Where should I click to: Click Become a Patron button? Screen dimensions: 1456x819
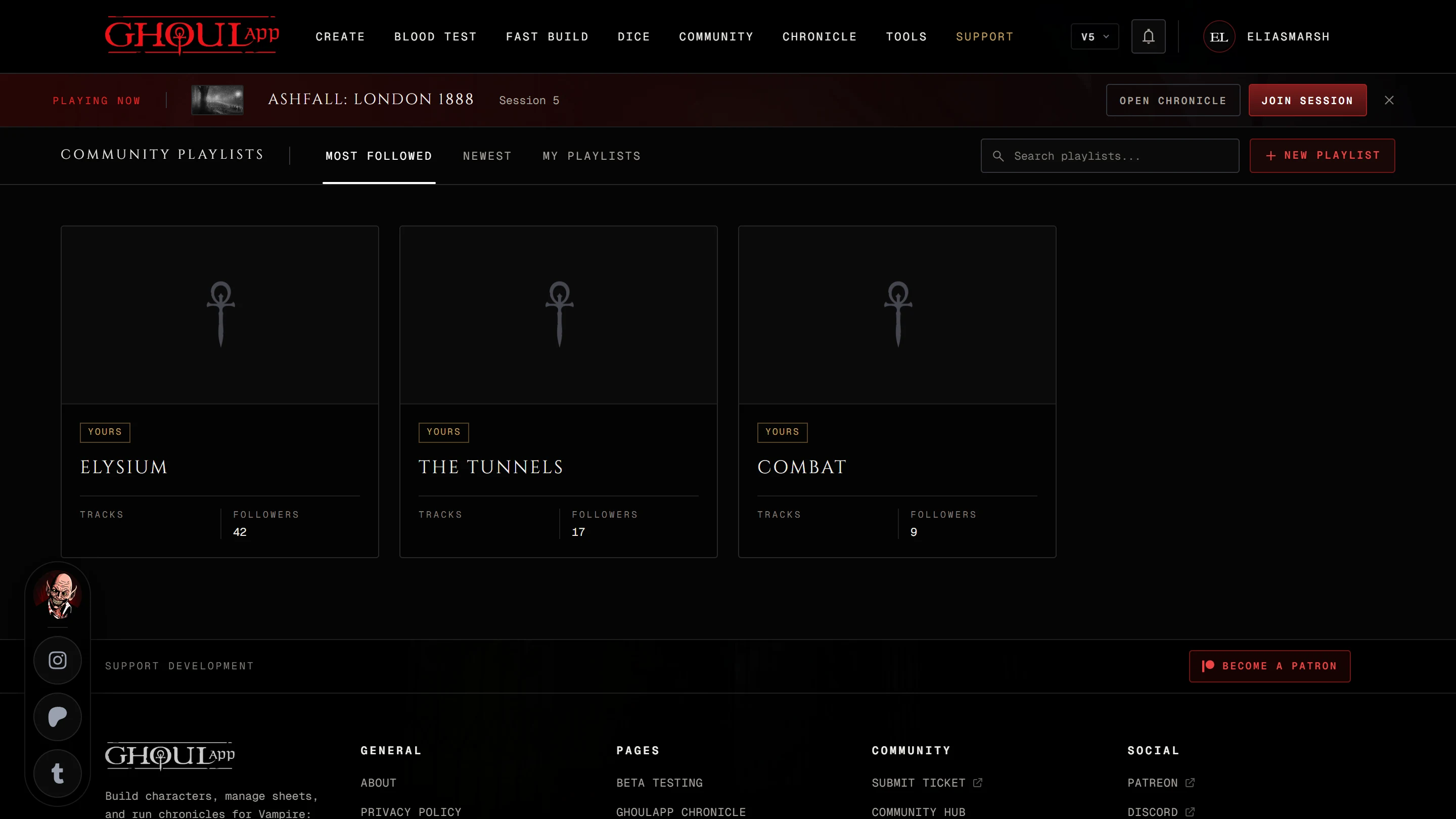[1269, 666]
